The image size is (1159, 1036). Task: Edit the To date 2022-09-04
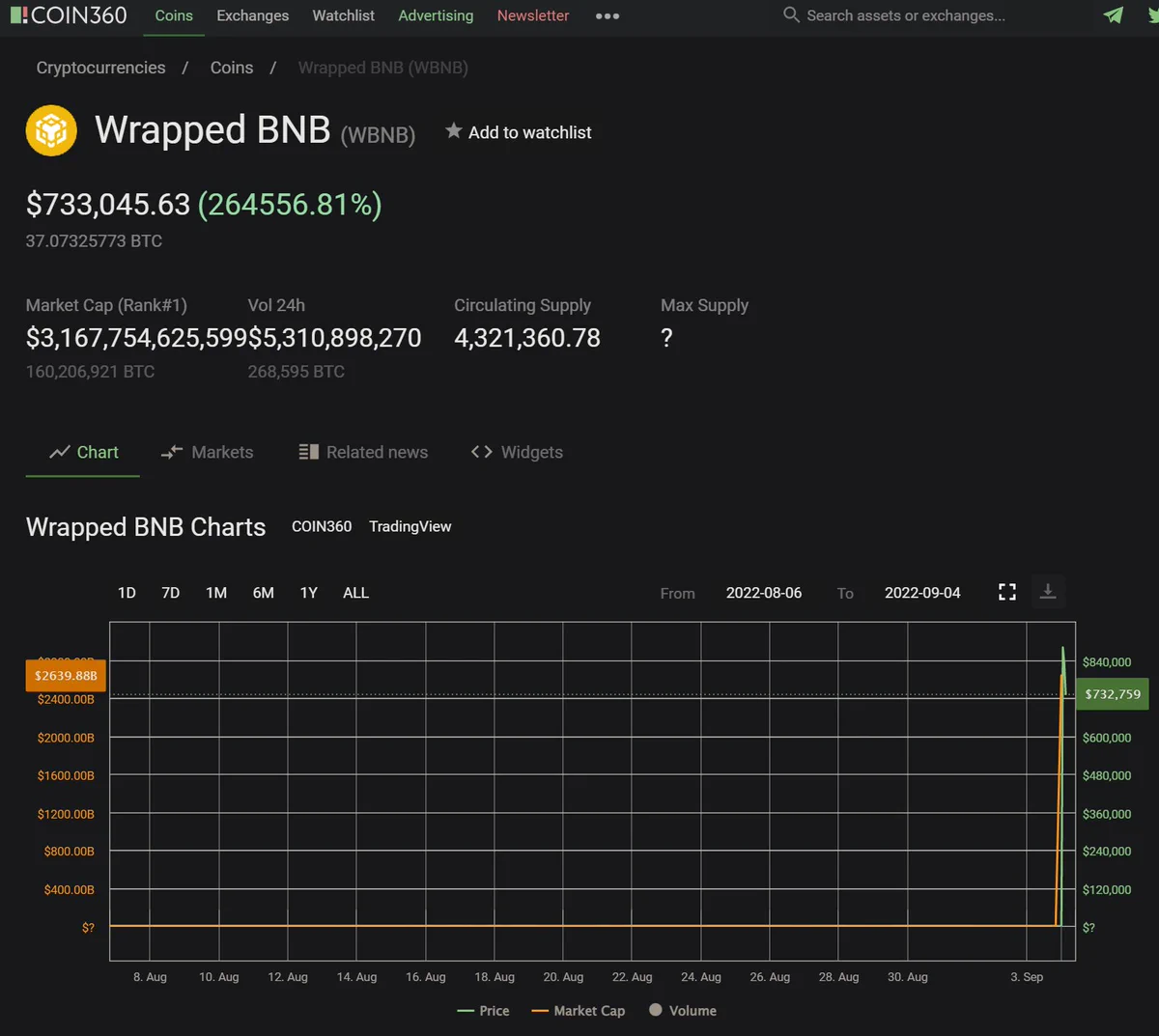tap(922, 593)
